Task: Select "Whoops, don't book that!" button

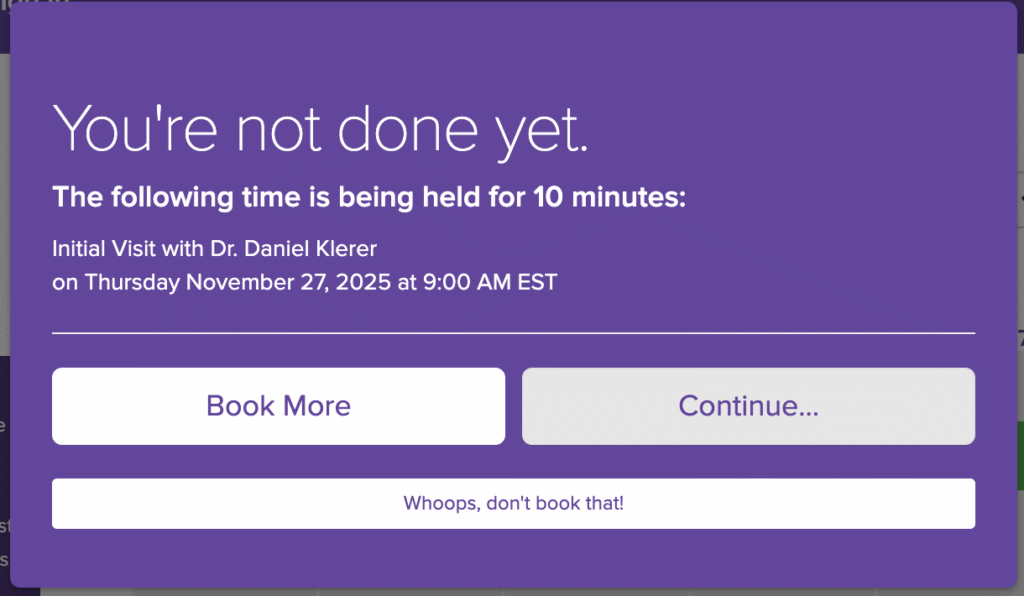Action: [x=513, y=503]
